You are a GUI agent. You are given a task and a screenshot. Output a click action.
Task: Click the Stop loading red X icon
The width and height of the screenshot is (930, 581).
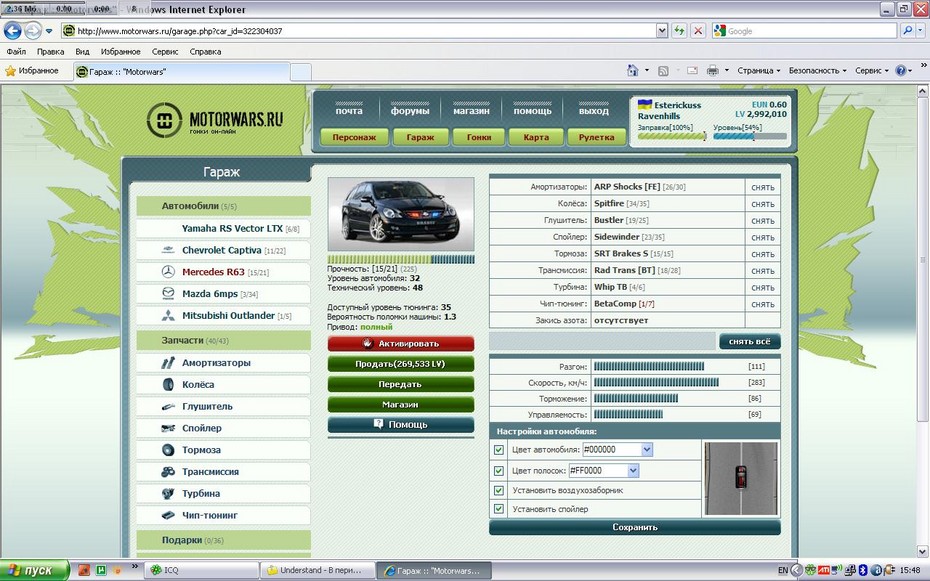[698, 31]
